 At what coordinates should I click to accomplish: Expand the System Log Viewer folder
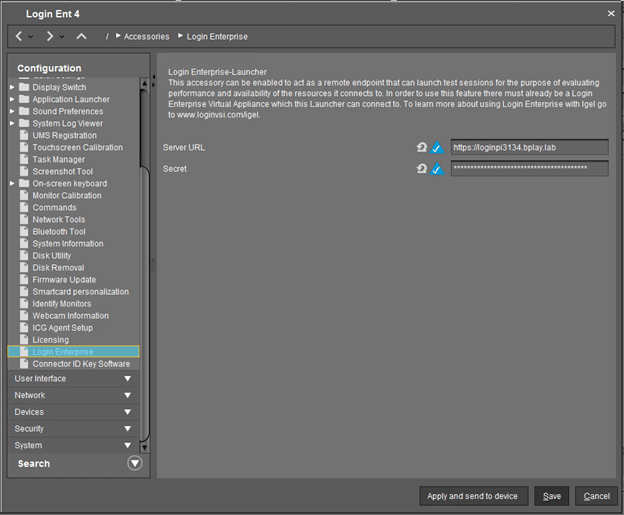point(12,123)
